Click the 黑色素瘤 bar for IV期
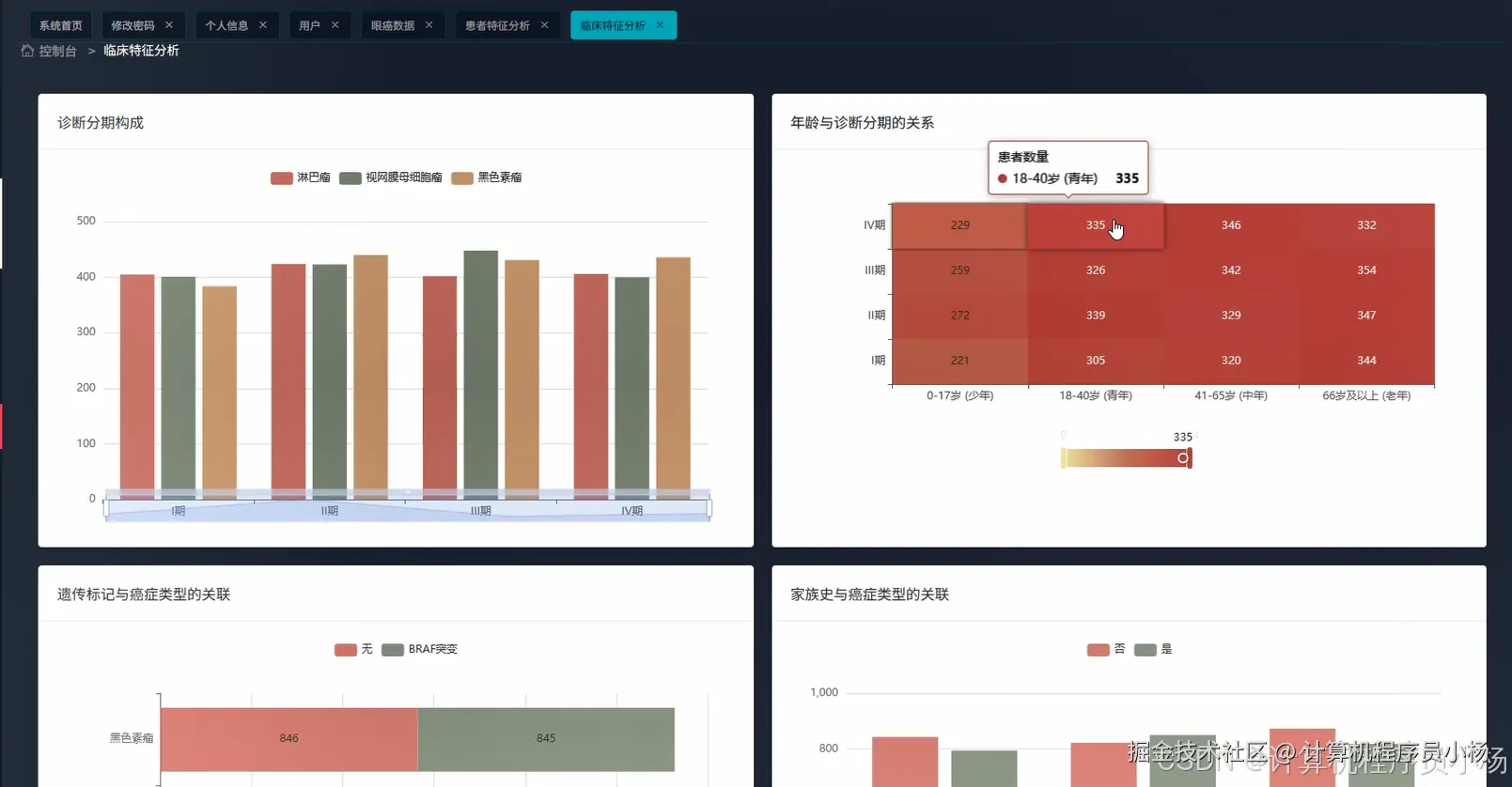 [673, 378]
